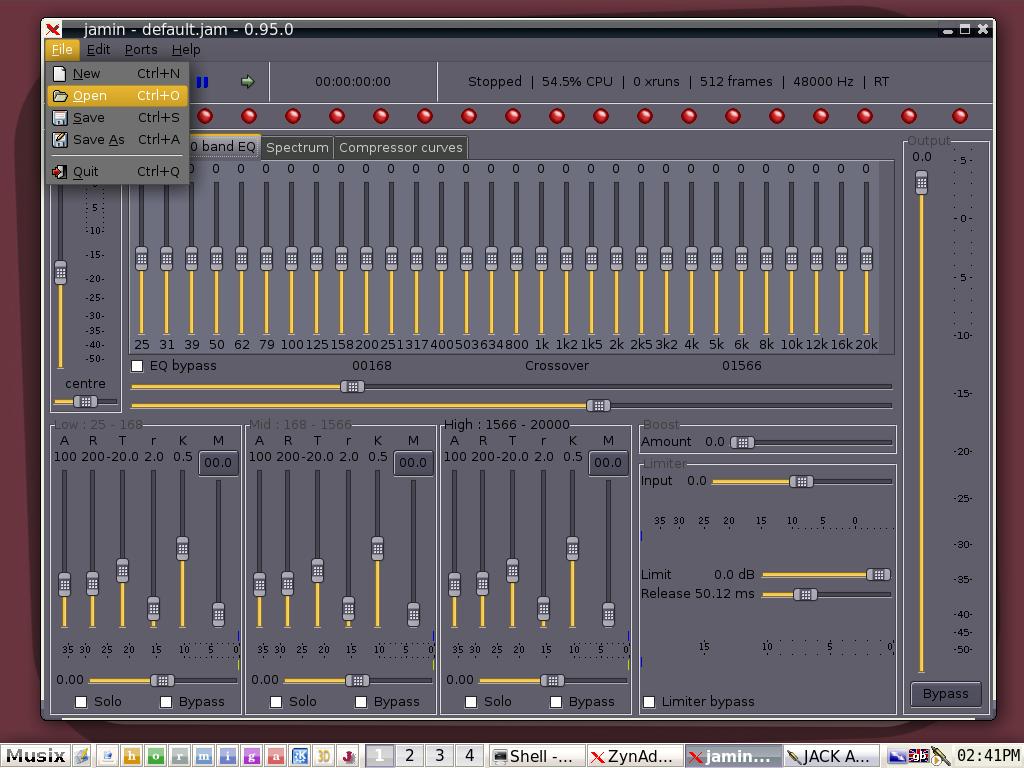Choose Save As in the File menu

pos(98,139)
